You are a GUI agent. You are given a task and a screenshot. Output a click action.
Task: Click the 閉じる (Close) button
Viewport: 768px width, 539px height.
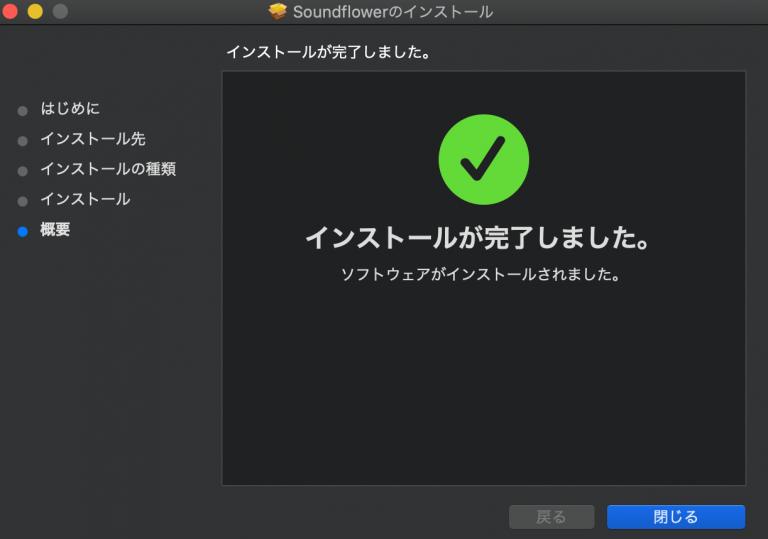pos(675,516)
